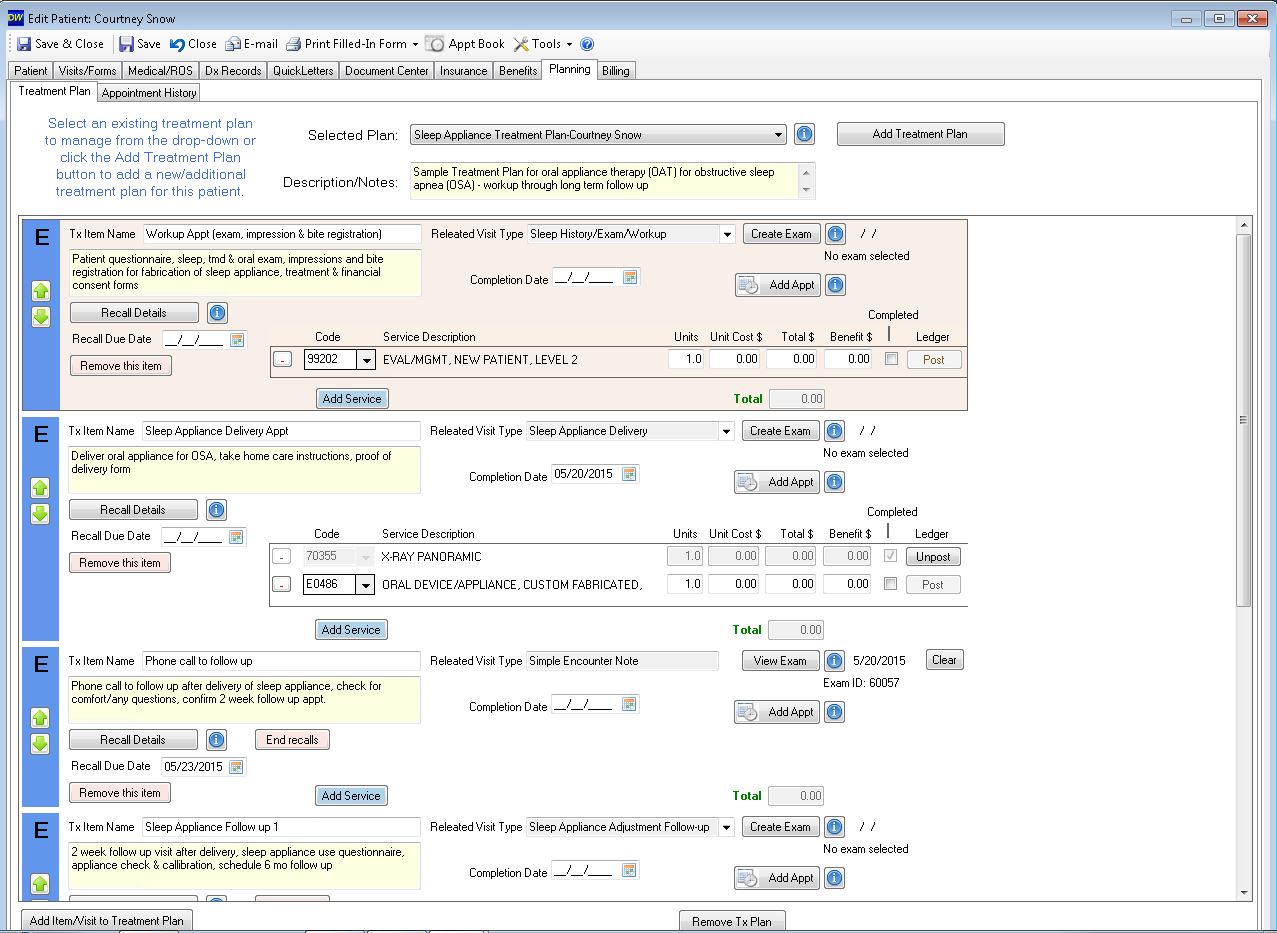Viewport: 1277px width, 933px height.
Task: Switch to the Billing tab
Action: pyautogui.click(x=615, y=69)
